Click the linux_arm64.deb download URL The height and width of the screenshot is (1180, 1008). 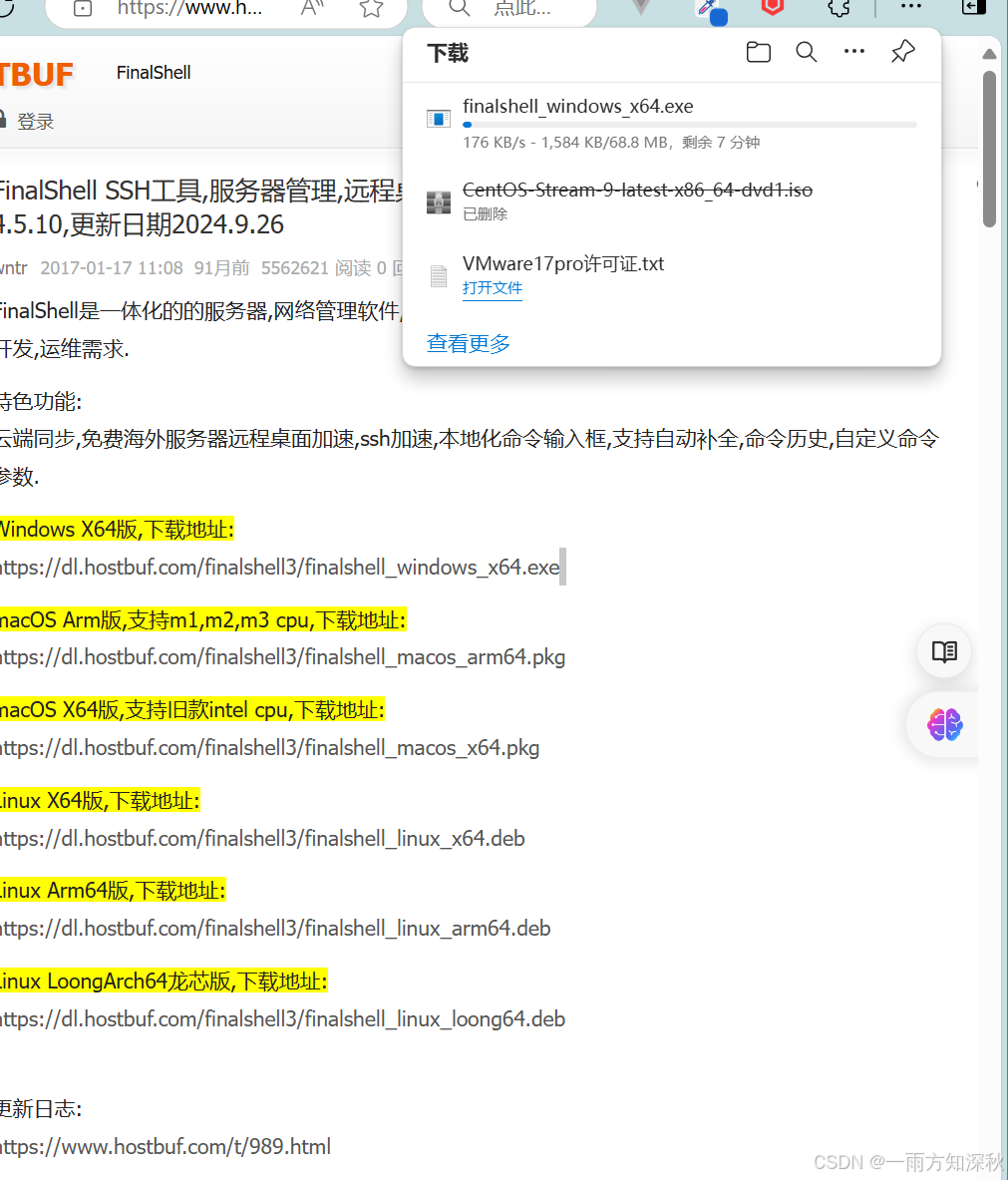click(x=275, y=929)
